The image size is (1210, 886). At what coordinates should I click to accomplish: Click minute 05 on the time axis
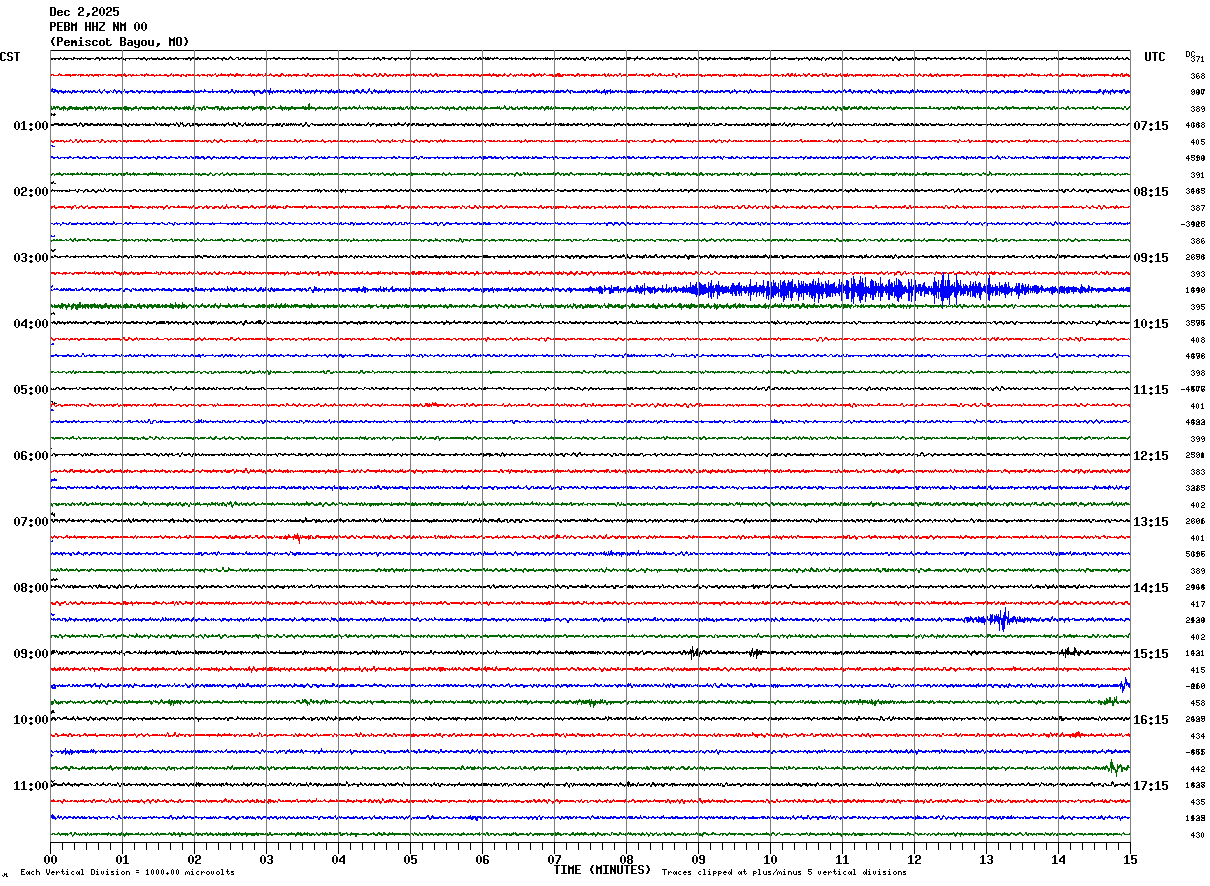point(411,859)
